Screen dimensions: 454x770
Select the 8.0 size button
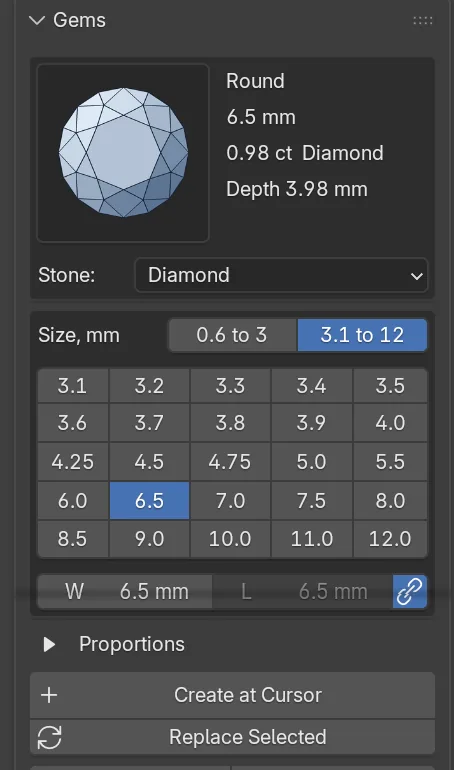(390, 501)
